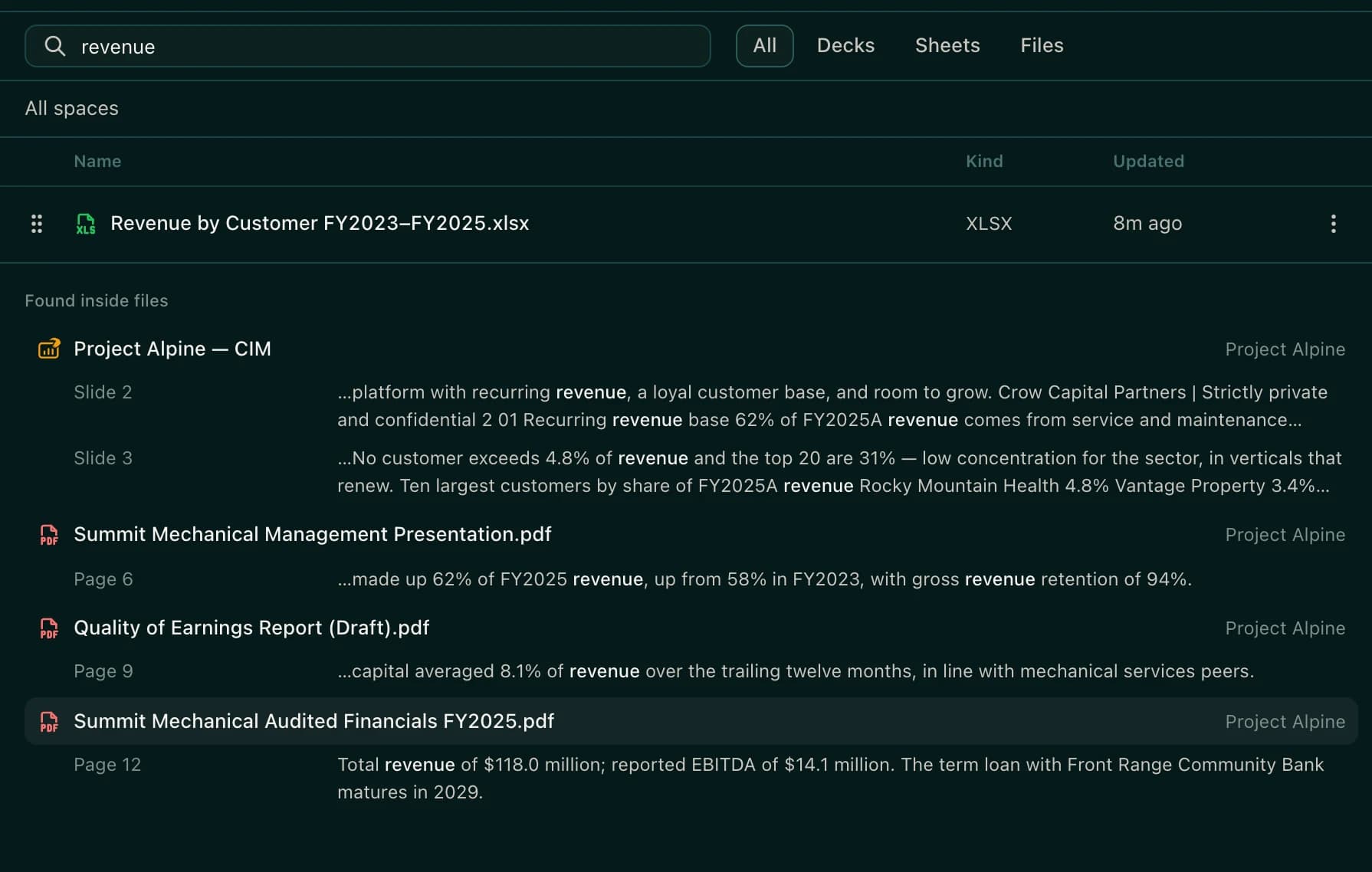Sort by the Kind column header
The width and height of the screenshot is (1372, 872).
pyautogui.click(x=984, y=162)
